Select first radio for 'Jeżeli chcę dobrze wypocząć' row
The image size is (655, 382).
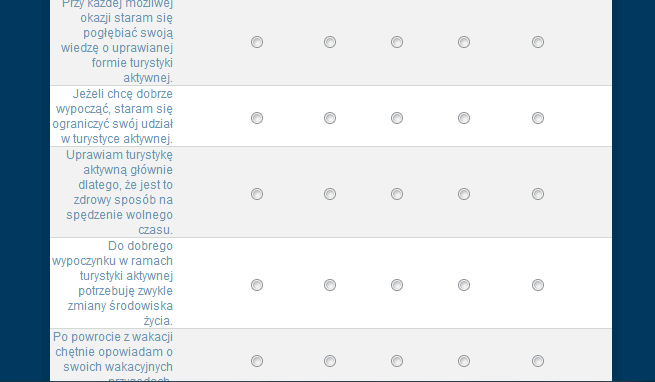coord(257,118)
